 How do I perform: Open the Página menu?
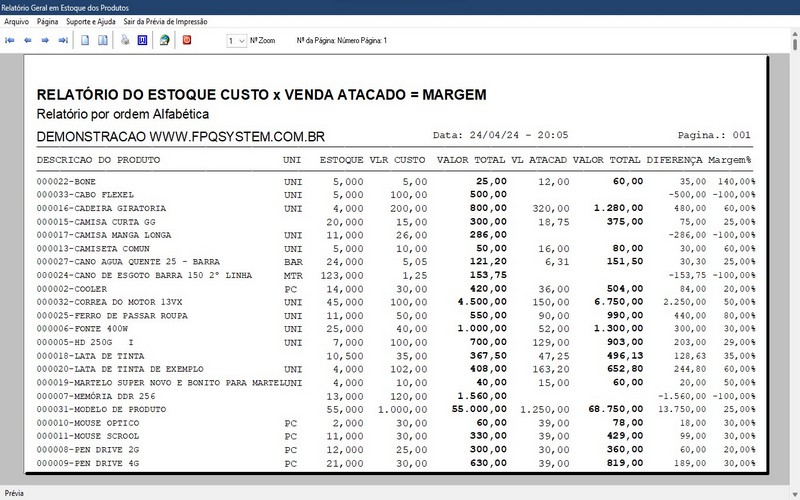point(47,21)
